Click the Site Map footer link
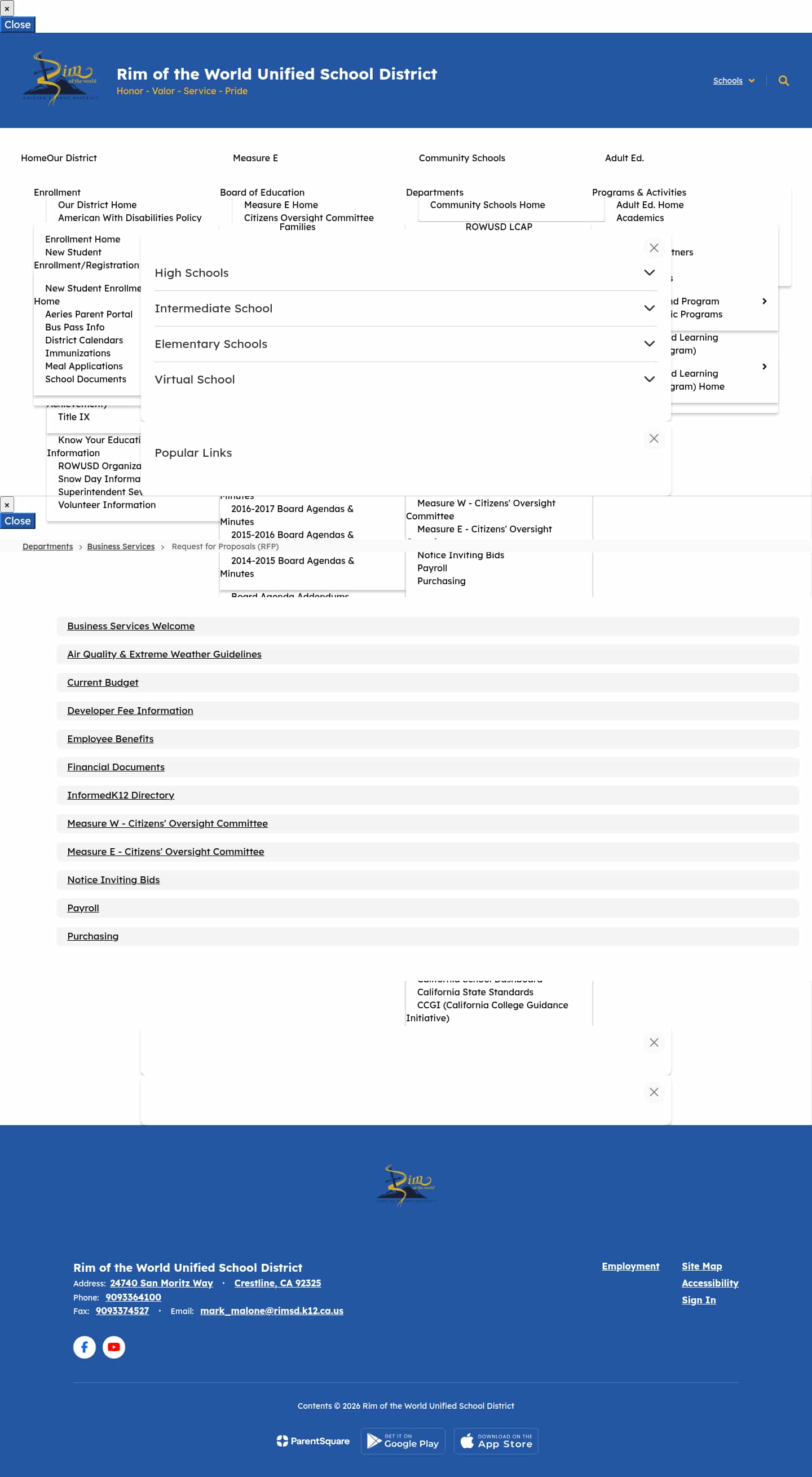812x1477 pixels. [x=702, y=1266]
